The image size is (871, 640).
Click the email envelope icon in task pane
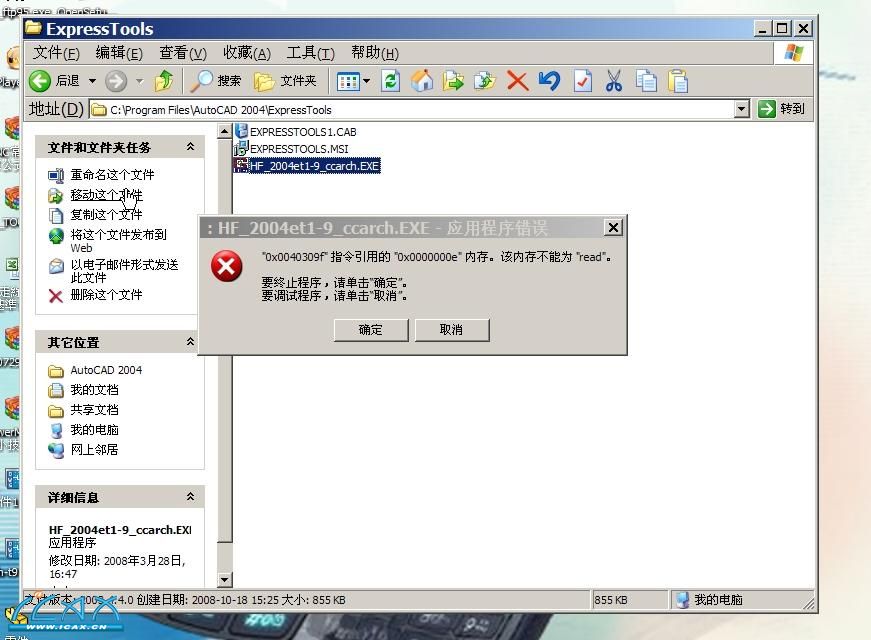(56, 266)
